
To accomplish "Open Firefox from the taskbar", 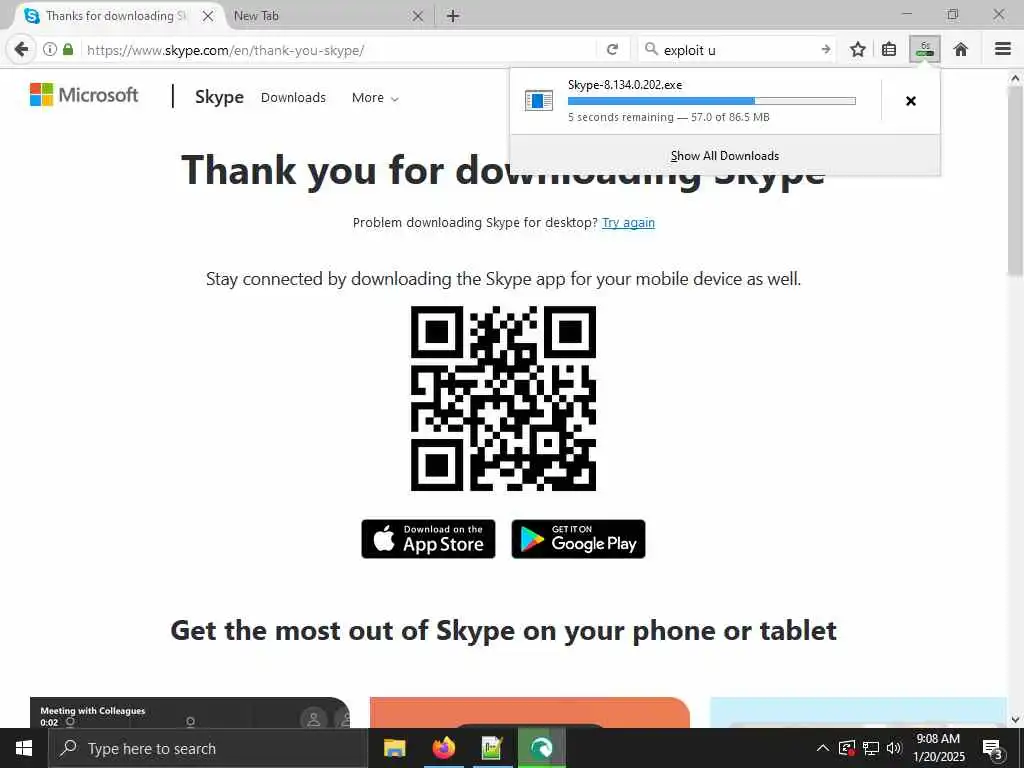I will pos(443,748).
